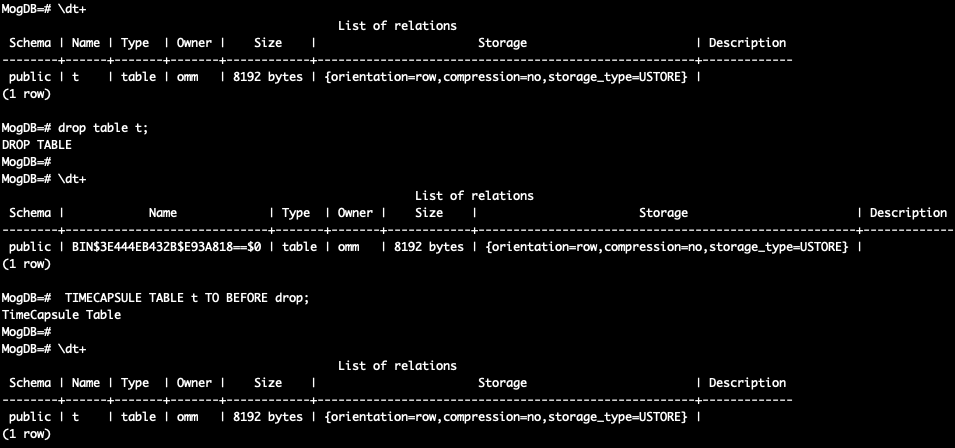Click the Owner header in the last listing
The width and height of the screenshot is (955, 448).
click(194, 383)
